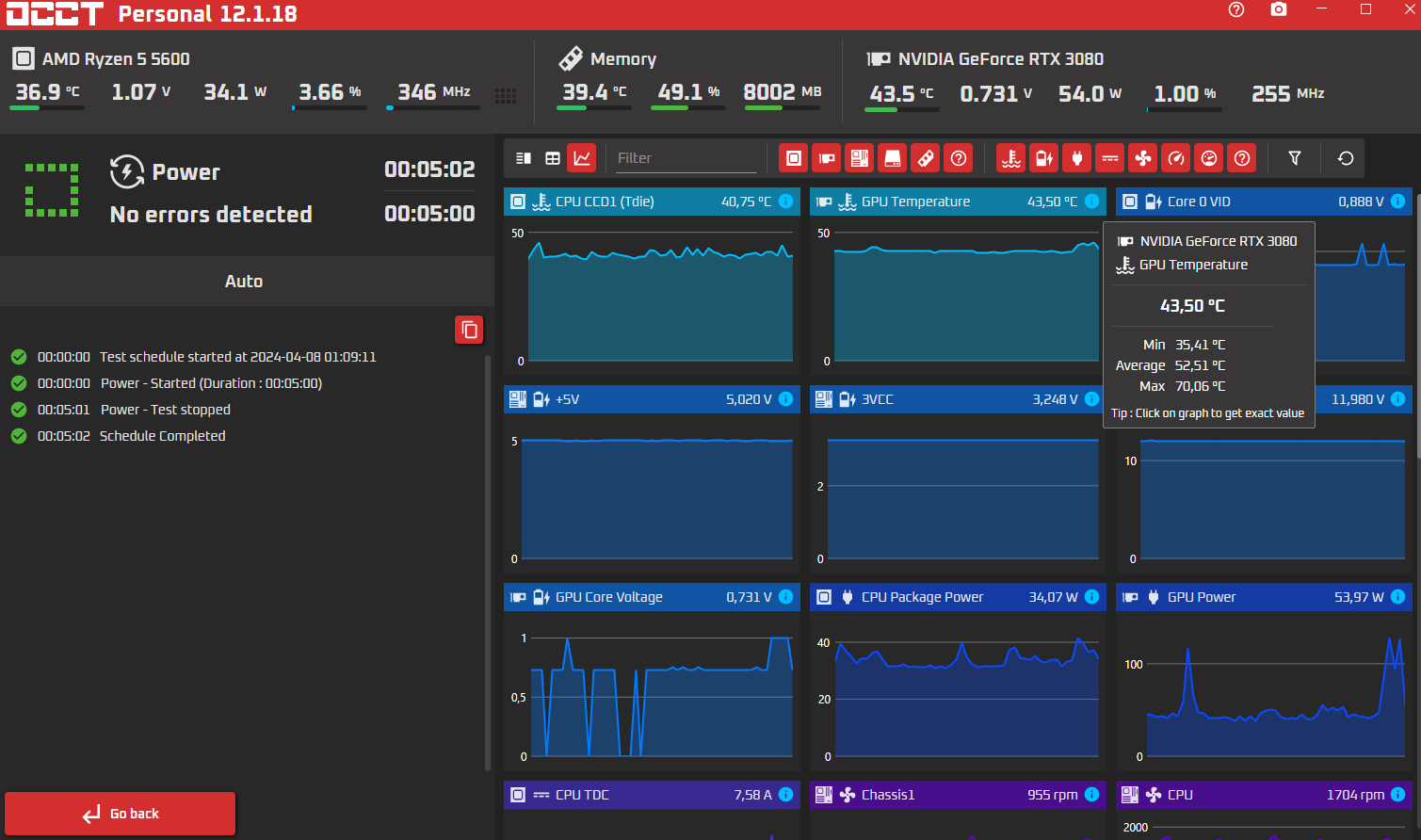Screen dimensions: 1421x840
Task: Select the Auto section header
Action: point(247,281)
